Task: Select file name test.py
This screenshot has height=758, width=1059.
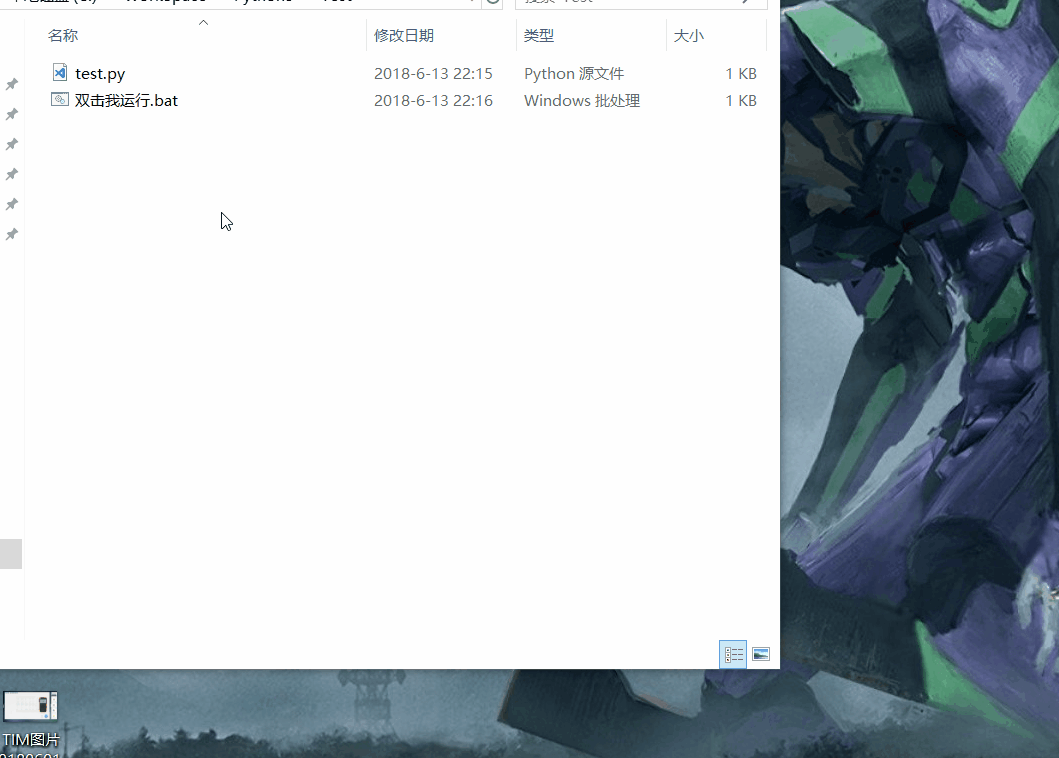Action: (x=100, y=74)
